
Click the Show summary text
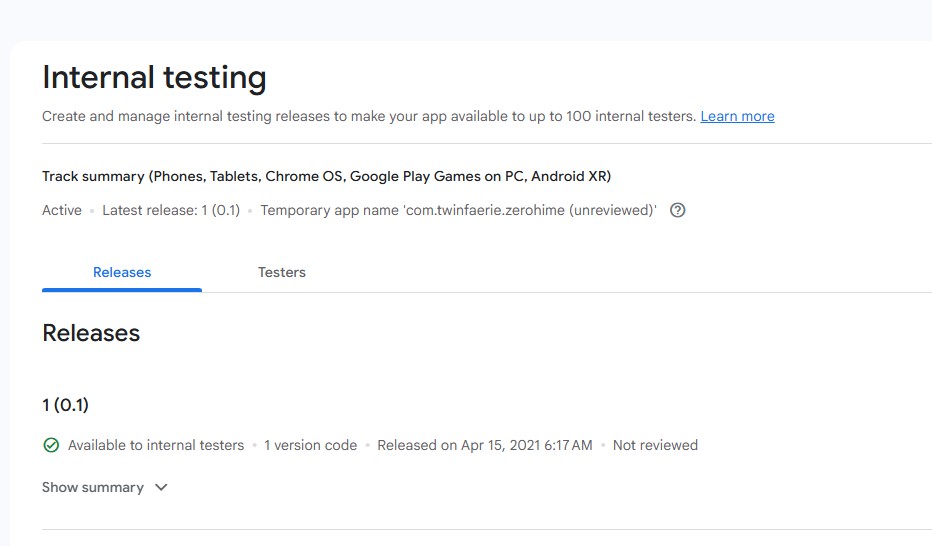point(93,487)
